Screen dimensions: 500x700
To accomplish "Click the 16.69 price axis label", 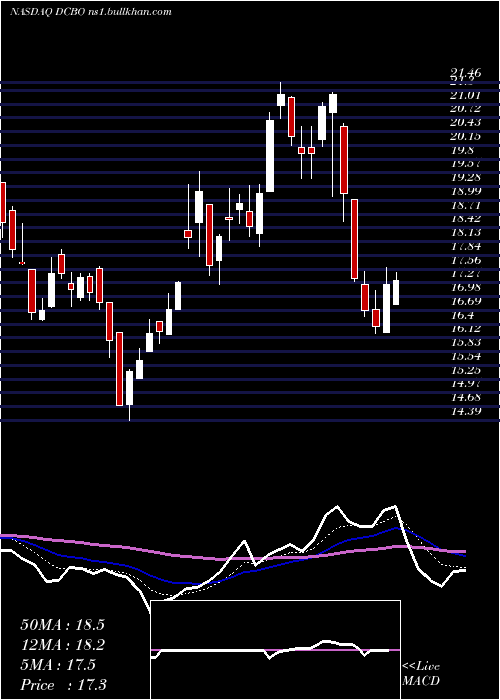I will (466, 301).
